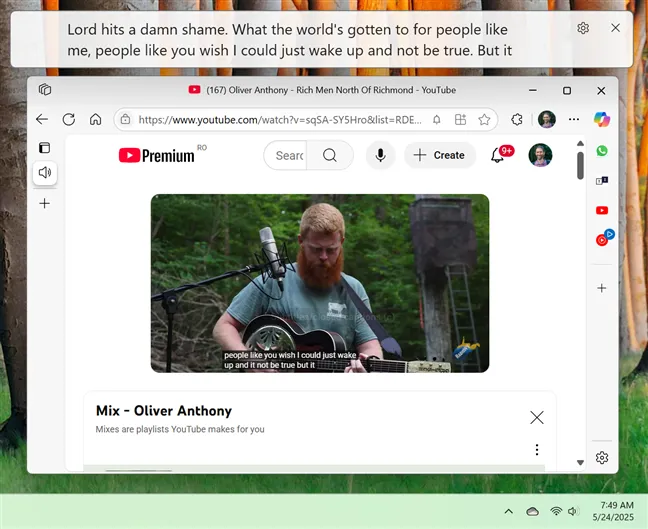Search with your voice microphone
This screenshot has height=529, width=648.
pyautogui.click(x=381, y=155)
